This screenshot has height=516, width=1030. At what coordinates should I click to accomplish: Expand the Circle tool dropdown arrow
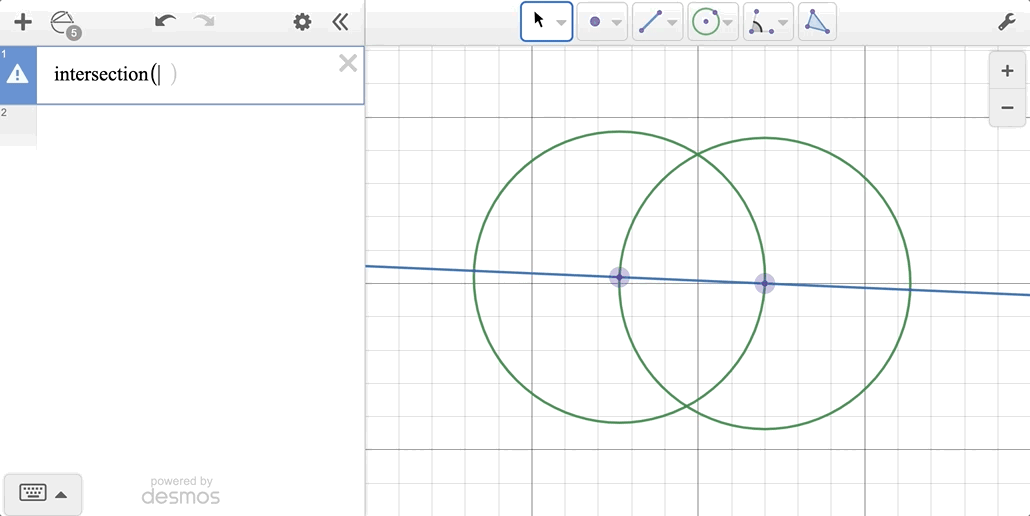(x=728, y=23)
